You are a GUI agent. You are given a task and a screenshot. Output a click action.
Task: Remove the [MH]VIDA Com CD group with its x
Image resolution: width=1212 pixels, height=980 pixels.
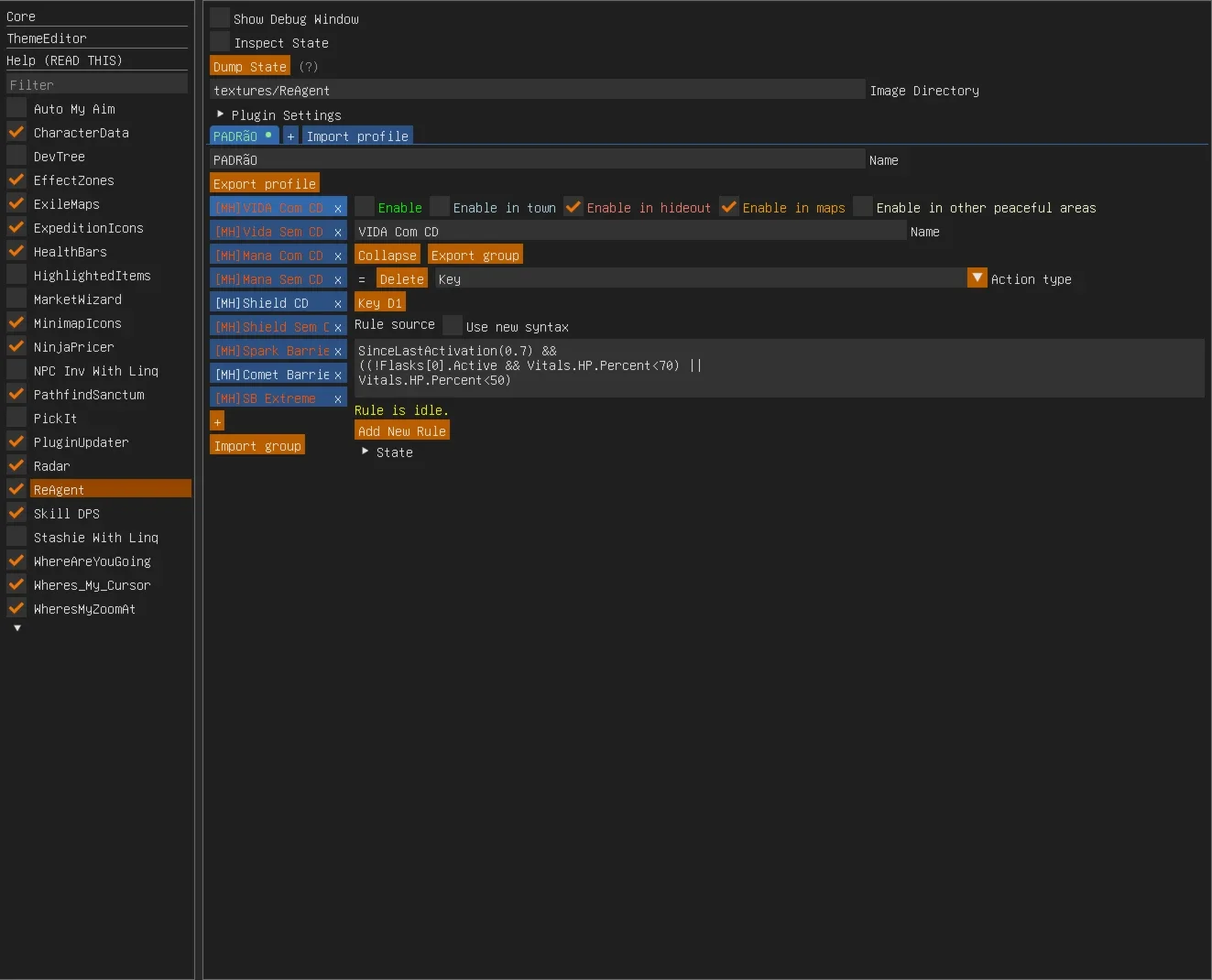tap(338, 208)
